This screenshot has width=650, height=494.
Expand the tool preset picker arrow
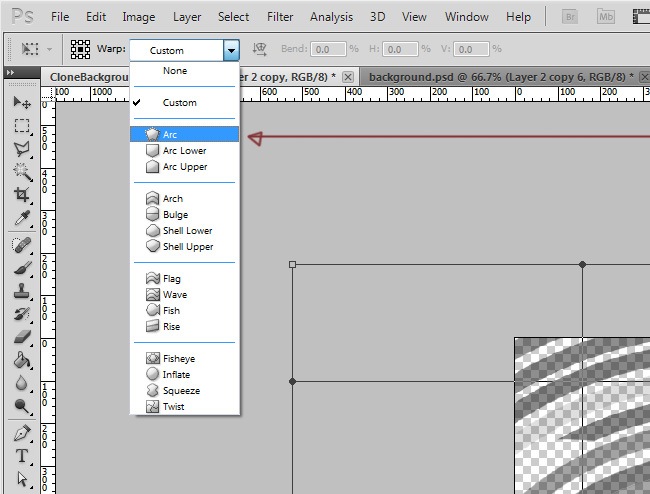(49, 49)
